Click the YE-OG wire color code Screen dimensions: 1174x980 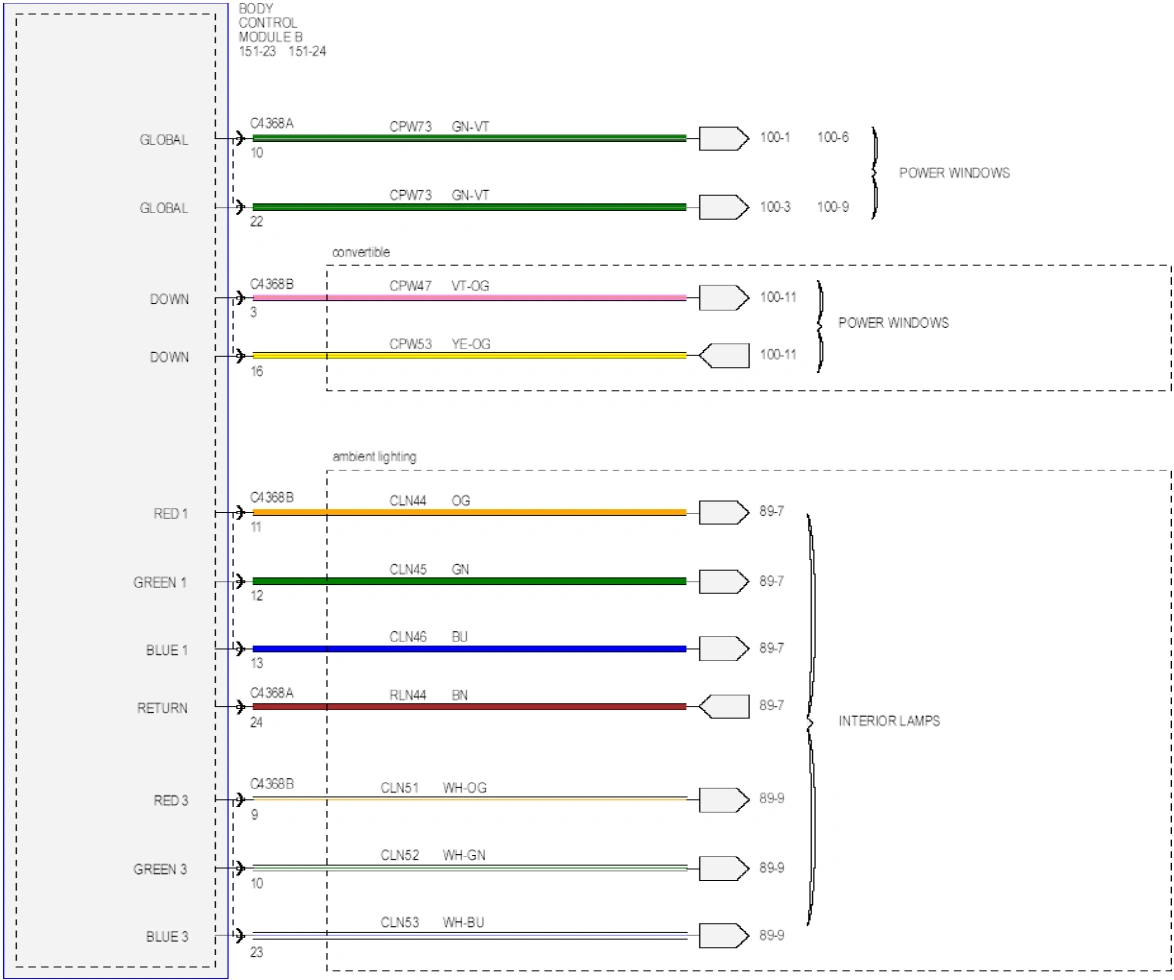tap(471, 344)
